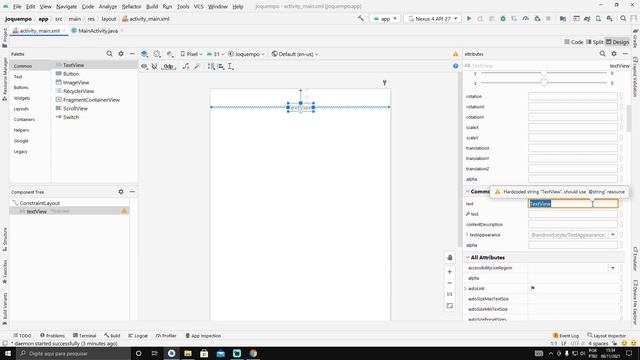Click the text attribute input field

(573, 203)
